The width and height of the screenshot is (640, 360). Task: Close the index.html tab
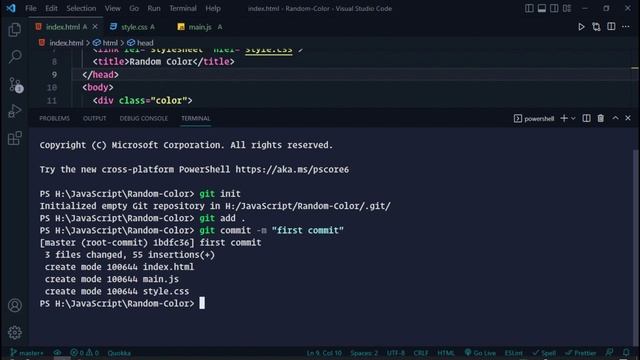[x=95, y=27]
